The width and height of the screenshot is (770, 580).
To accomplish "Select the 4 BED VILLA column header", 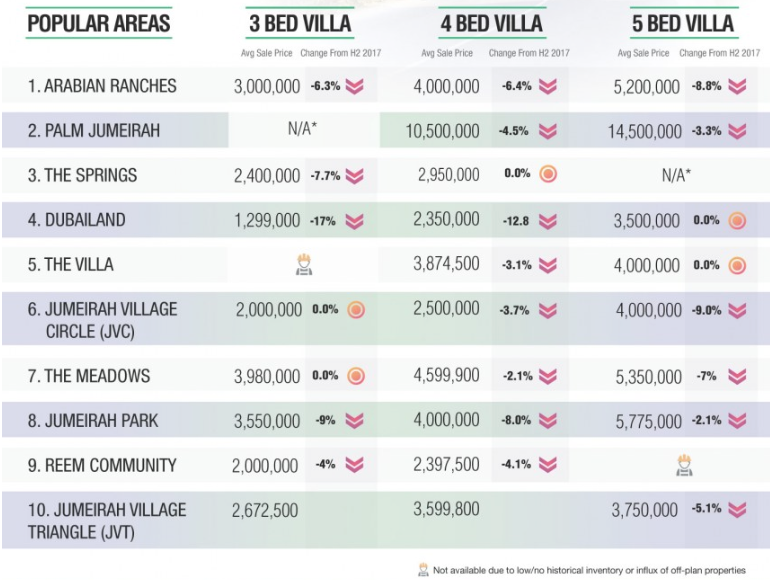I will tap(491, 23).
